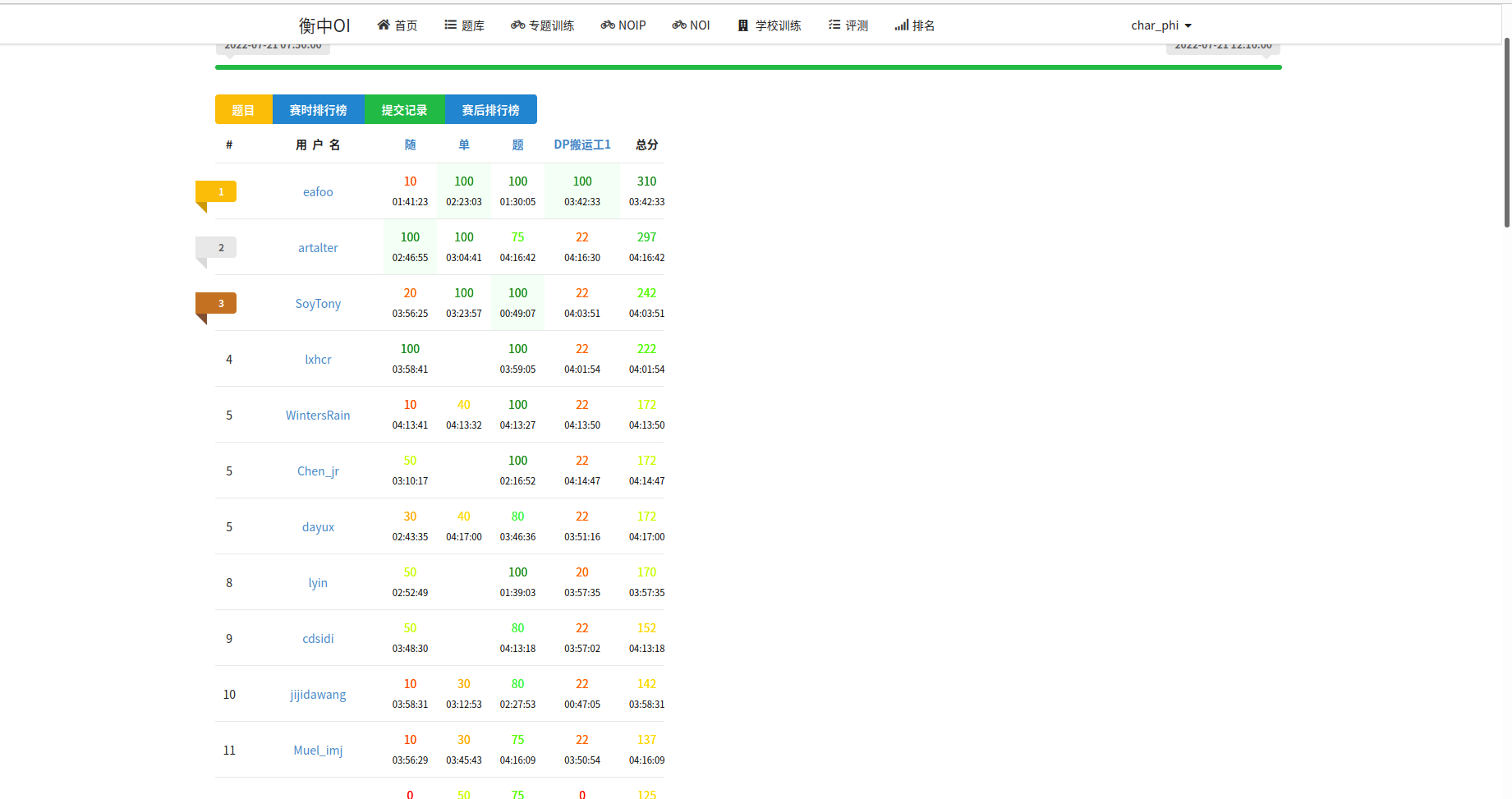Click cdsidi's total score 152

coord(647,627)
